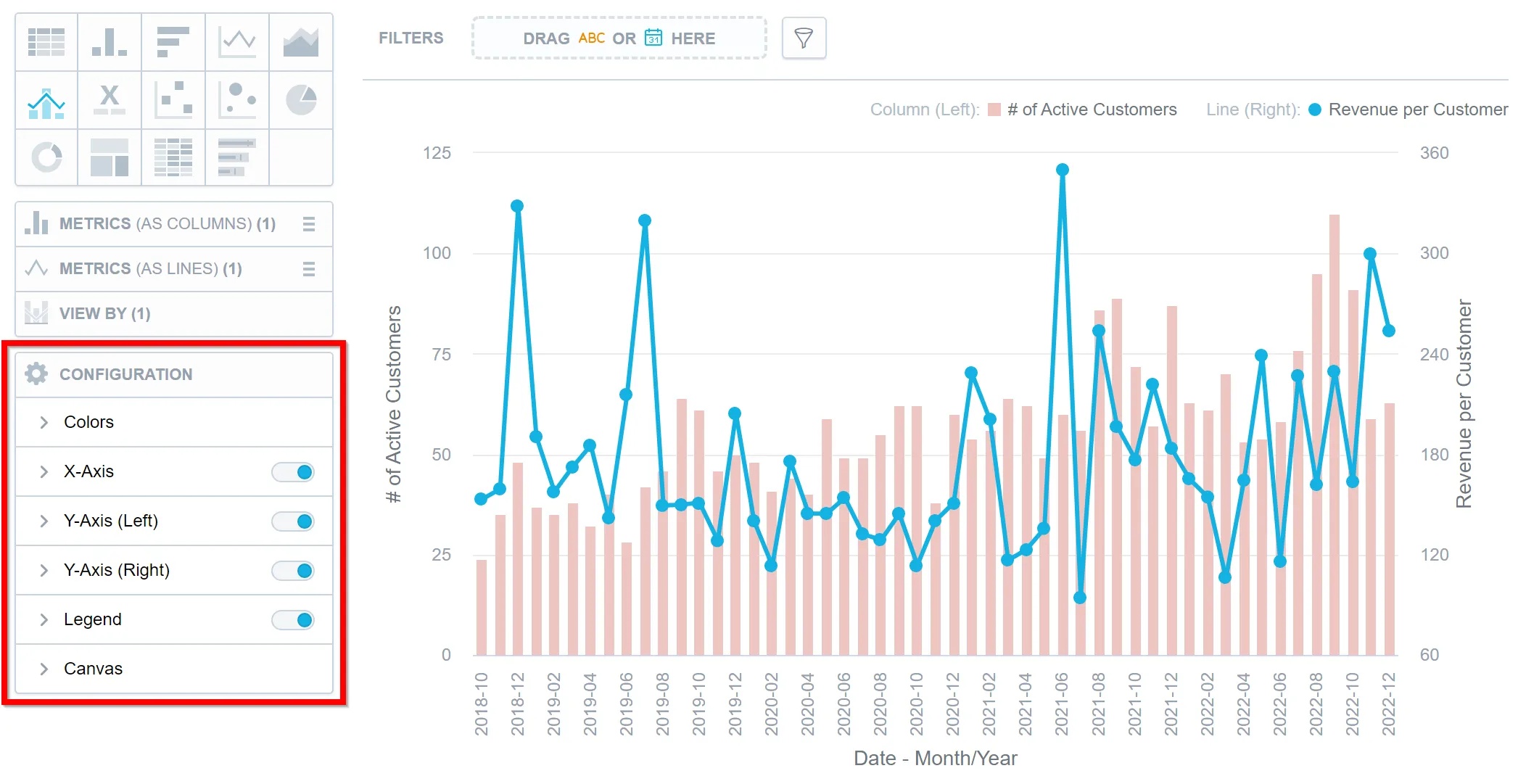Select the line chart visualization

[237, 42]
